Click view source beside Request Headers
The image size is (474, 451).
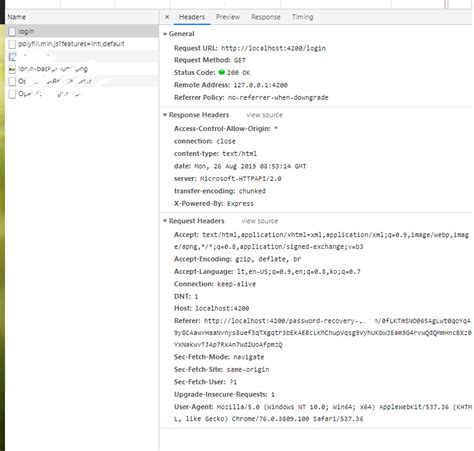(260, 221)
